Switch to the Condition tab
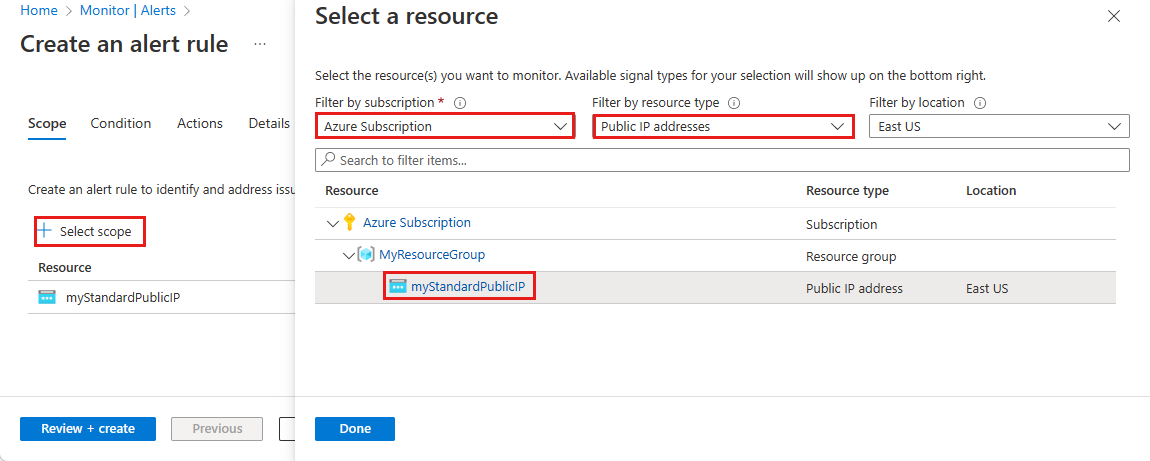Viewport: 1150px width, 461px height. click(121, 124)
